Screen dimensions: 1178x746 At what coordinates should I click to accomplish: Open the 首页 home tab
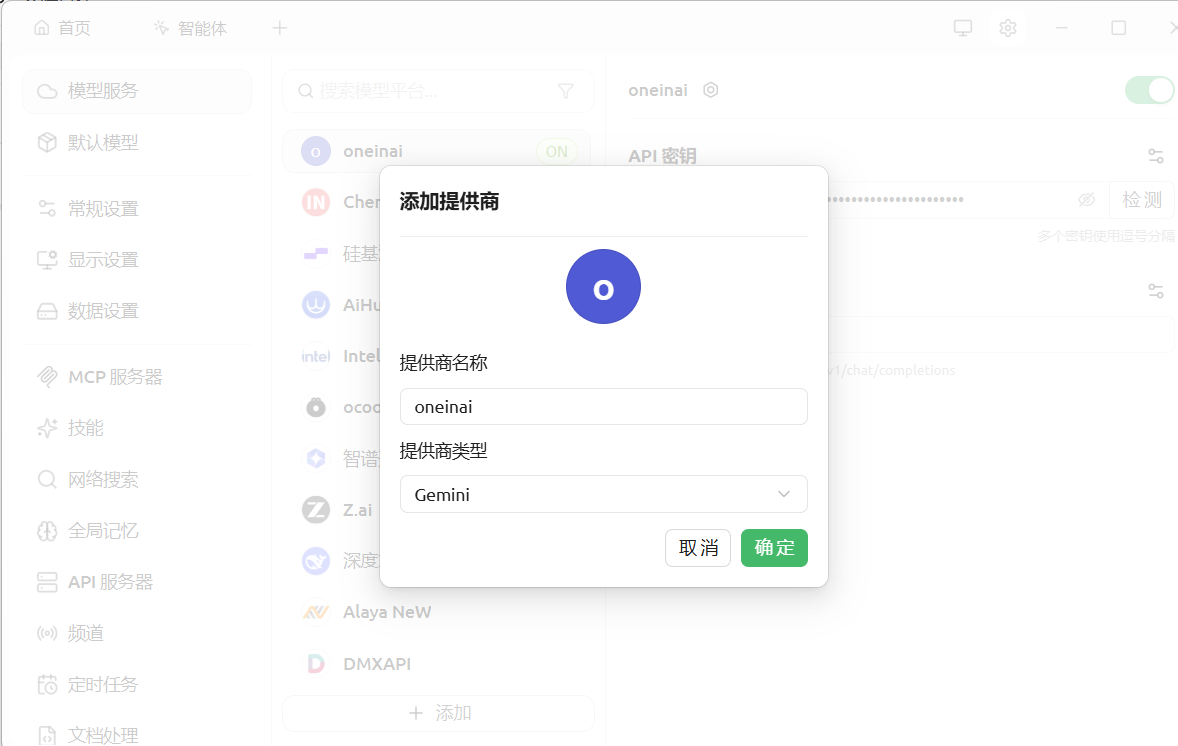click(62, 29)
